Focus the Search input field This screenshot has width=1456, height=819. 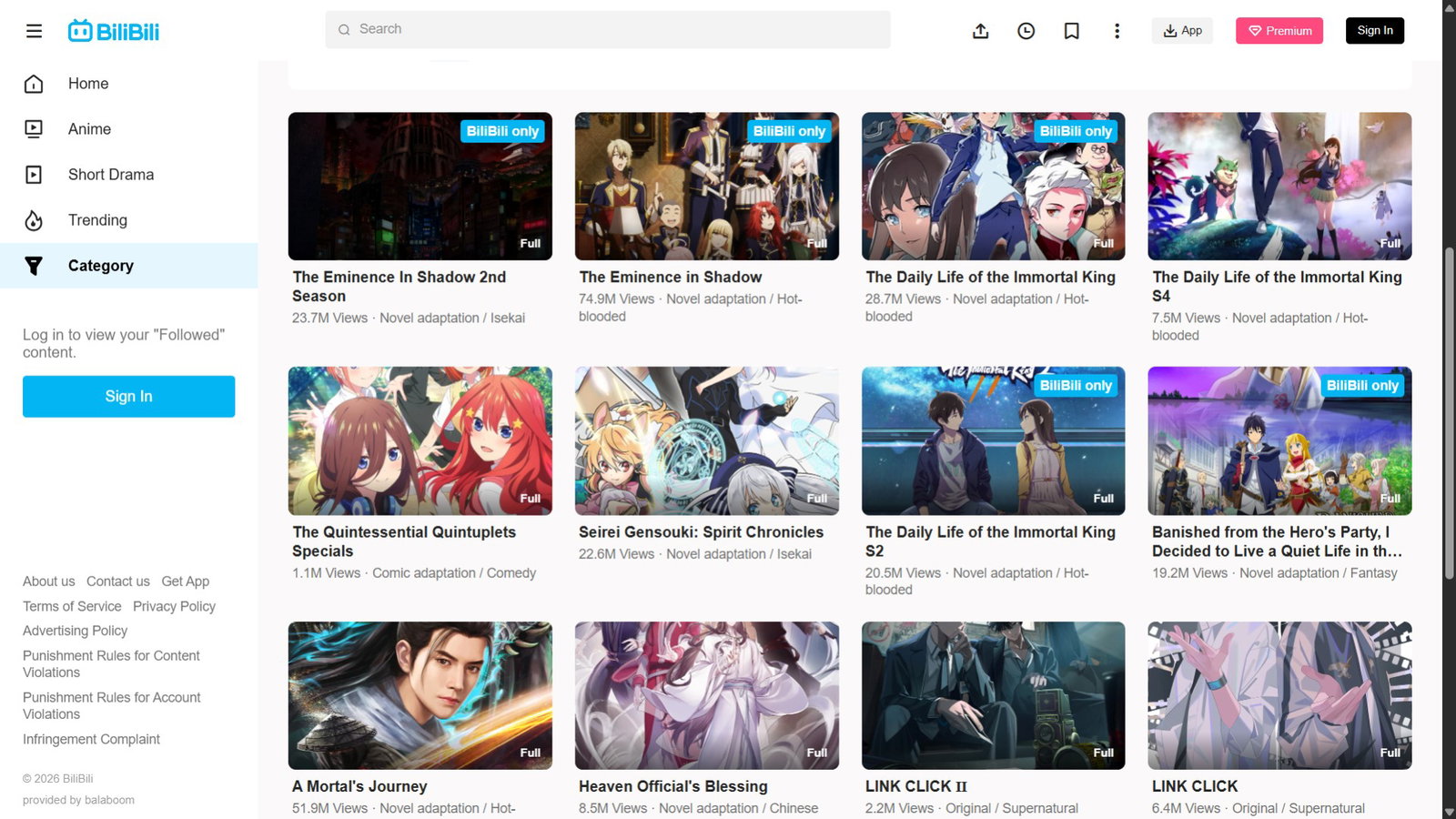pos(608,30)
